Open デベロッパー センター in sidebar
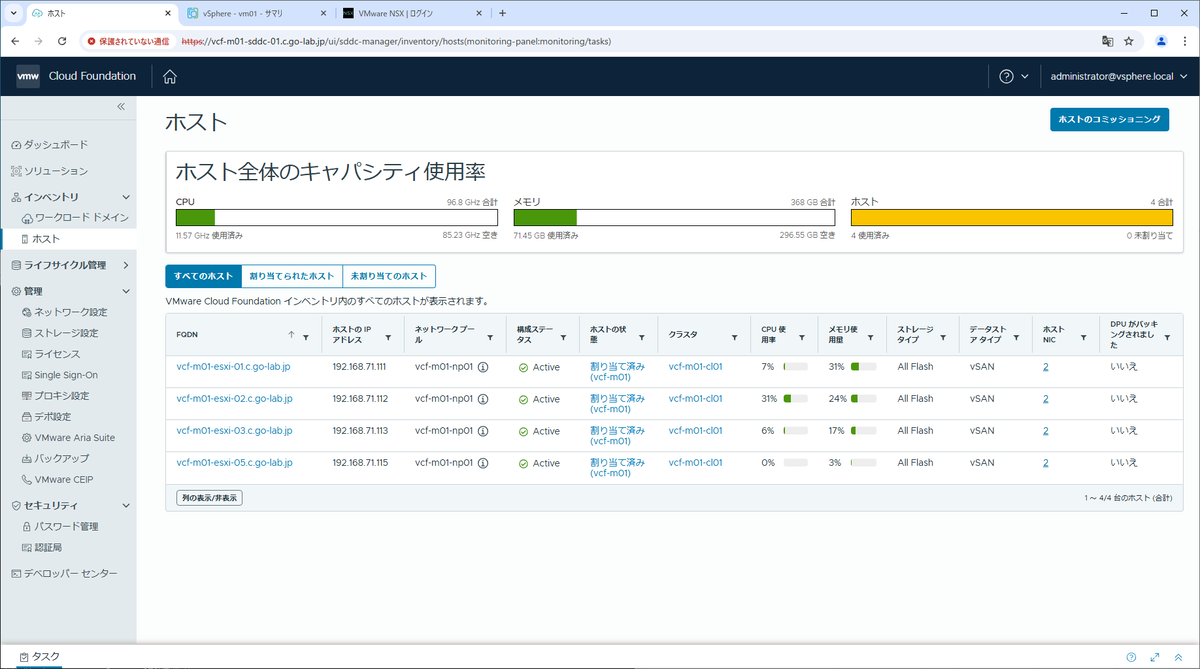The height and width of the screenshot is (669, 1200). pos(63,573)
